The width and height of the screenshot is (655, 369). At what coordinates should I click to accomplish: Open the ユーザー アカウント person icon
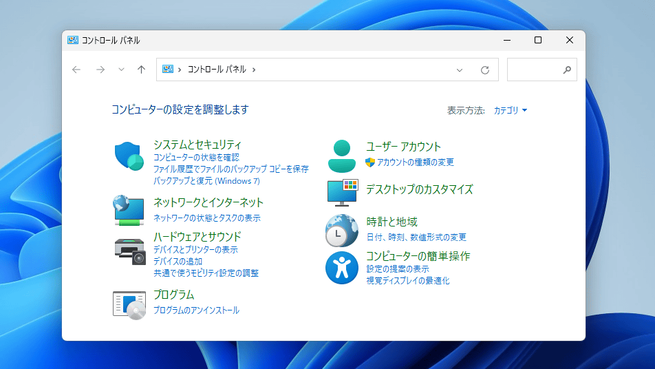[342, 156]
